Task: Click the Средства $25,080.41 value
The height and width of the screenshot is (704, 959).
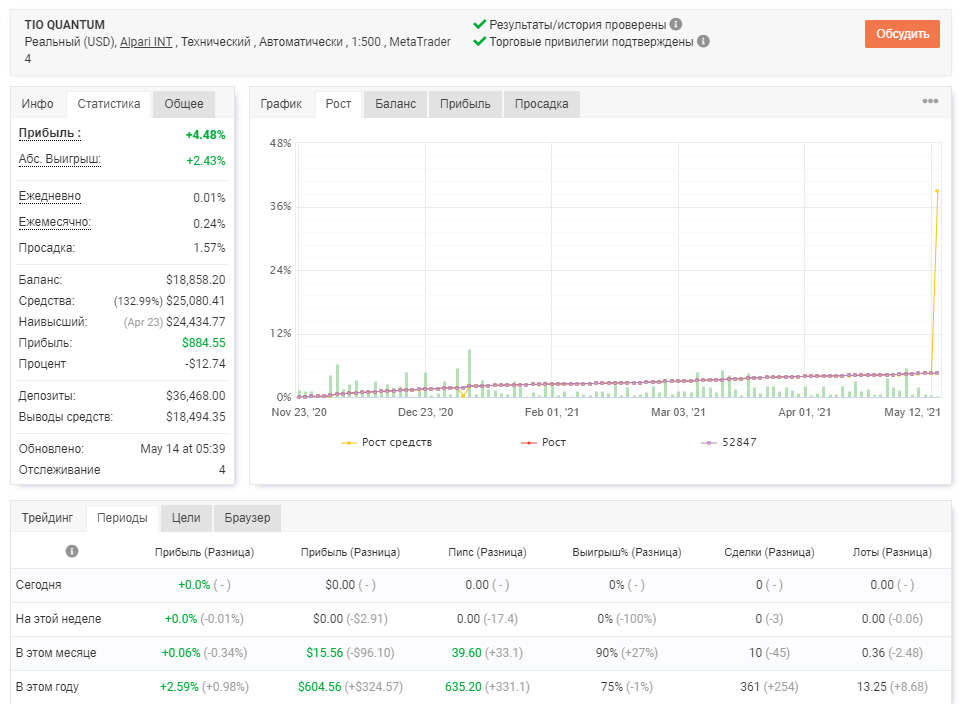Action: (x=196, y=300)
